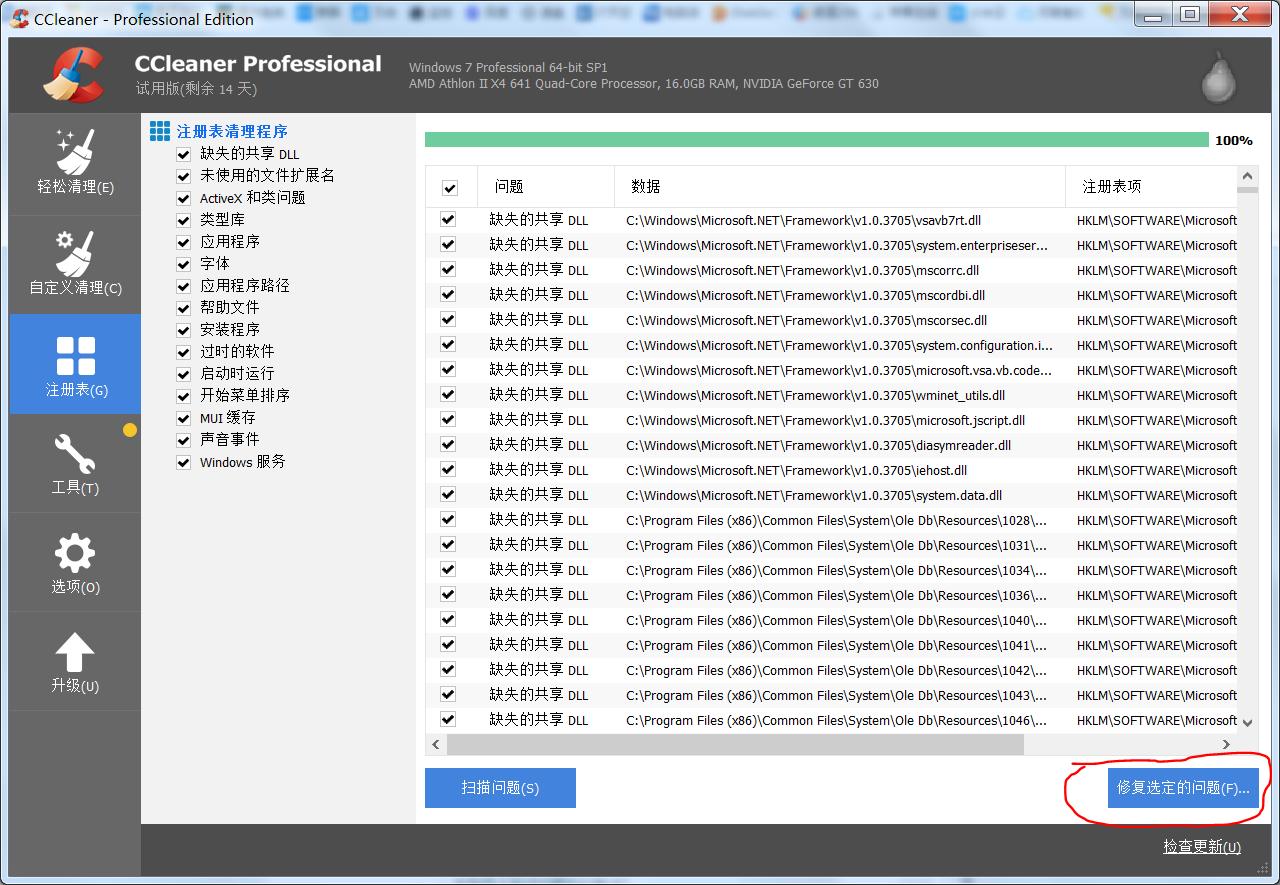The image size is (1280, 885).
Task: Click the 注册表清理程序 grid icon
Action: click(x=158, y=130)
